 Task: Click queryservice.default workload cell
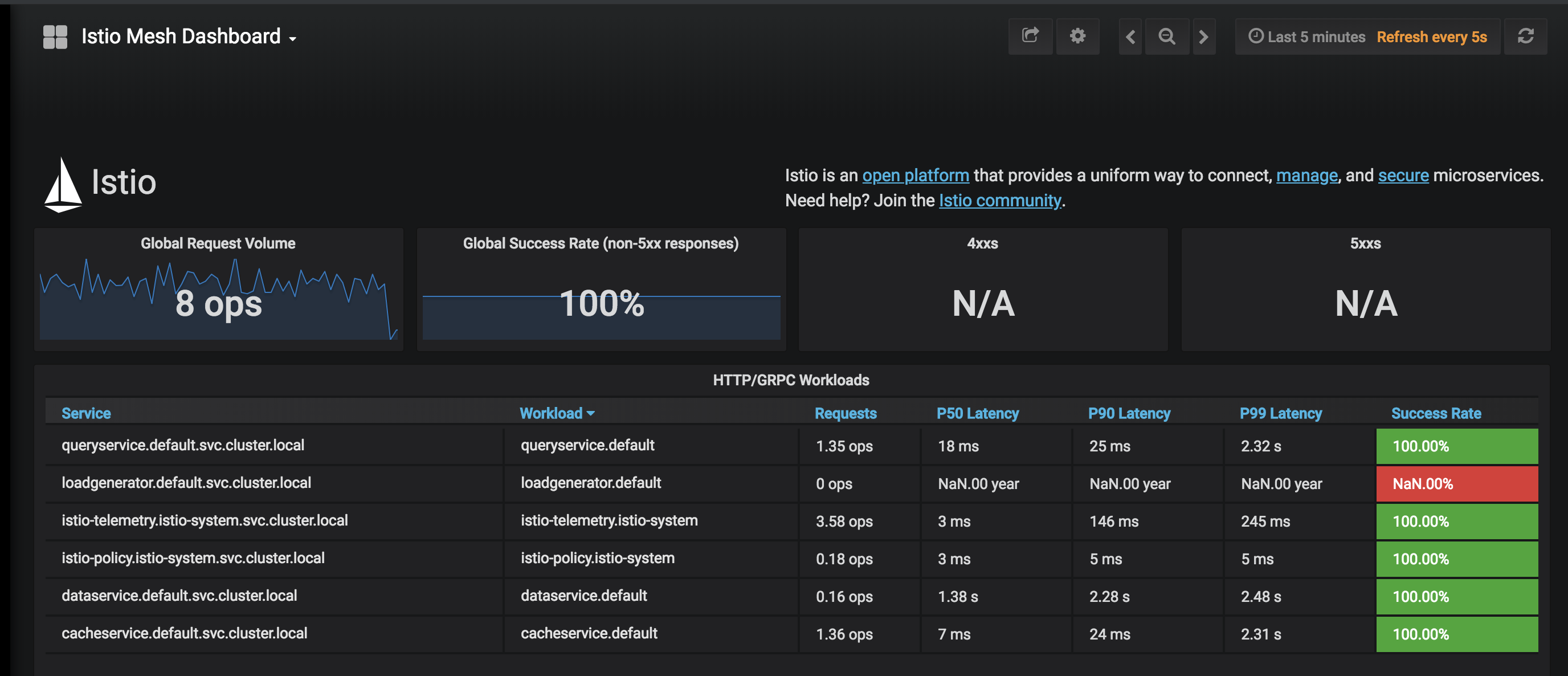(x=651, y=446)
